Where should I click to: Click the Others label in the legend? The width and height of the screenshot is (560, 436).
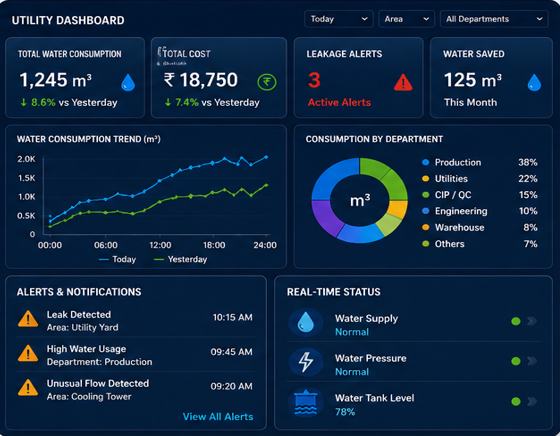pyautogui.click(x=449, y=244)
